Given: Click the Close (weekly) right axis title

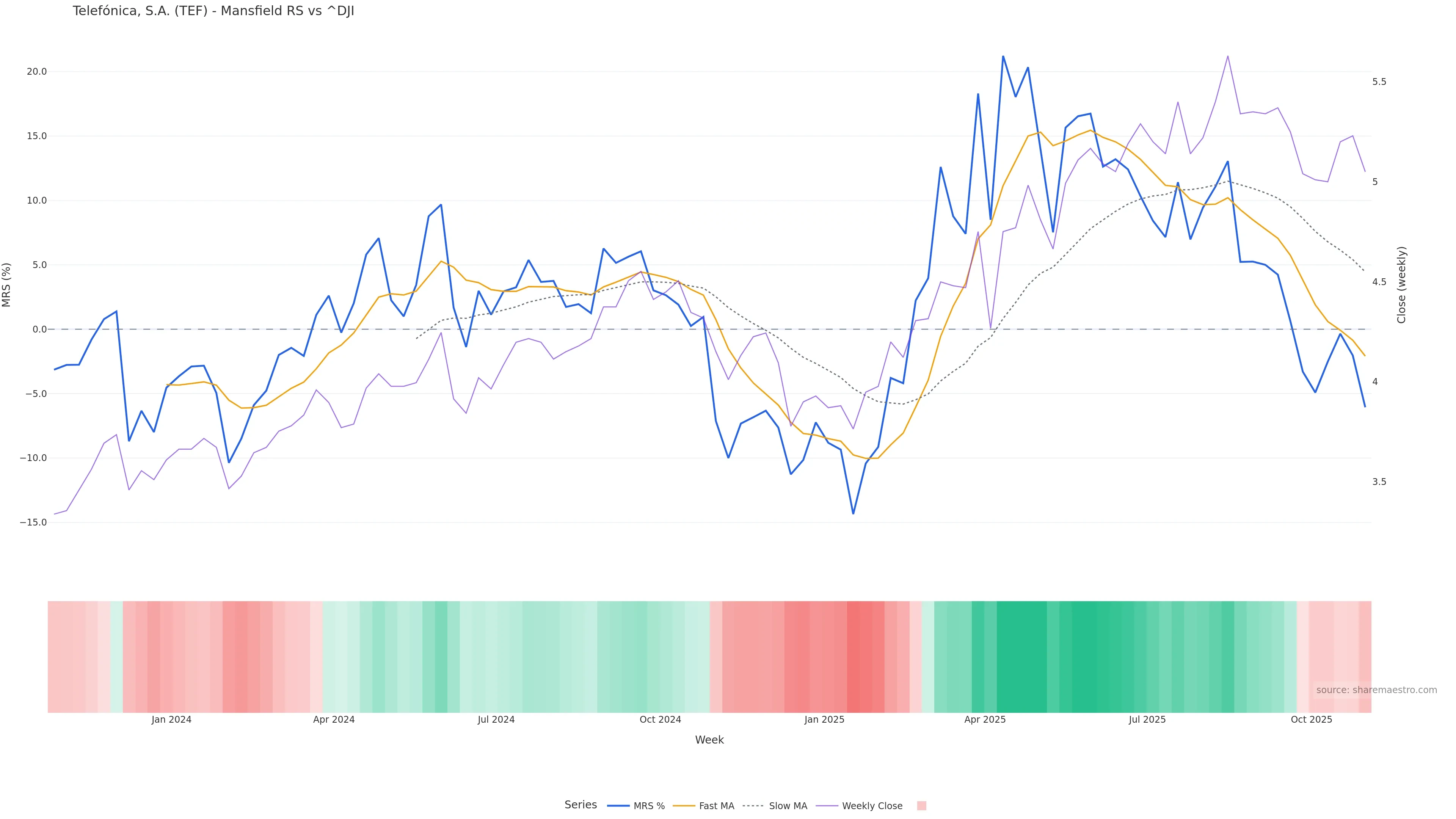Looking at the screenshot, I should (1401, 285).
